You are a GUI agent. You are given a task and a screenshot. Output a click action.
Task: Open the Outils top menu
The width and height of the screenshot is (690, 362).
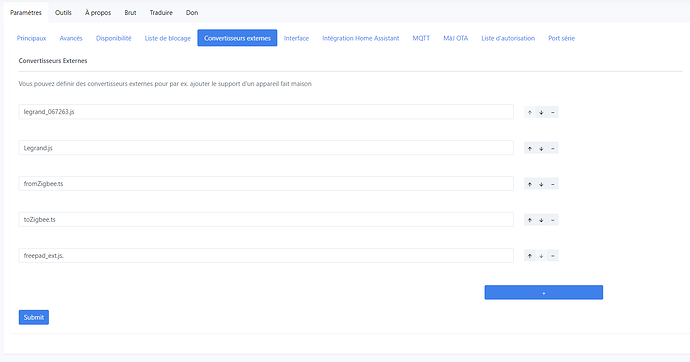click(63, 13)
